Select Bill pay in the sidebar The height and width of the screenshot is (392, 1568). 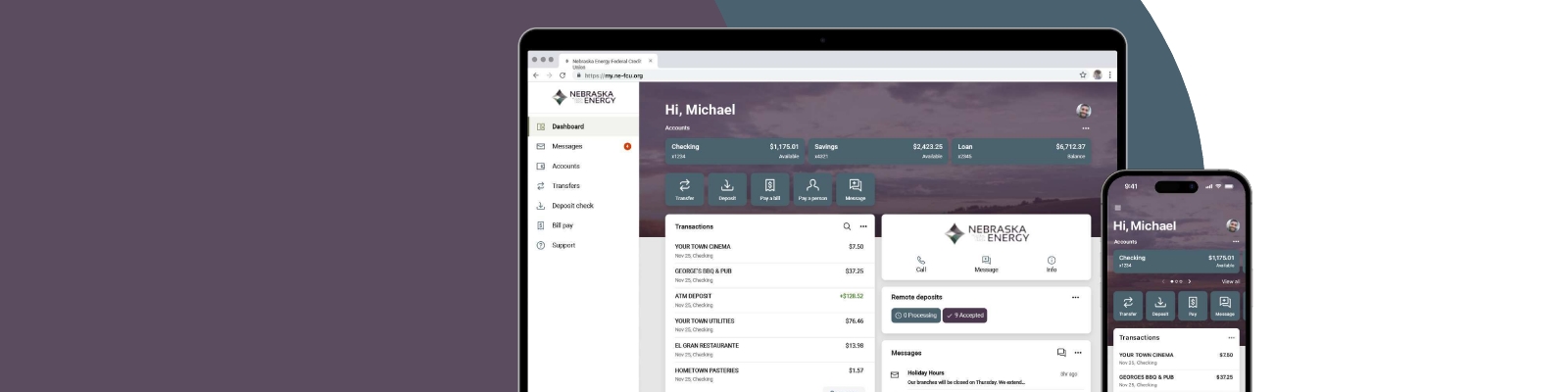point(582,225)
